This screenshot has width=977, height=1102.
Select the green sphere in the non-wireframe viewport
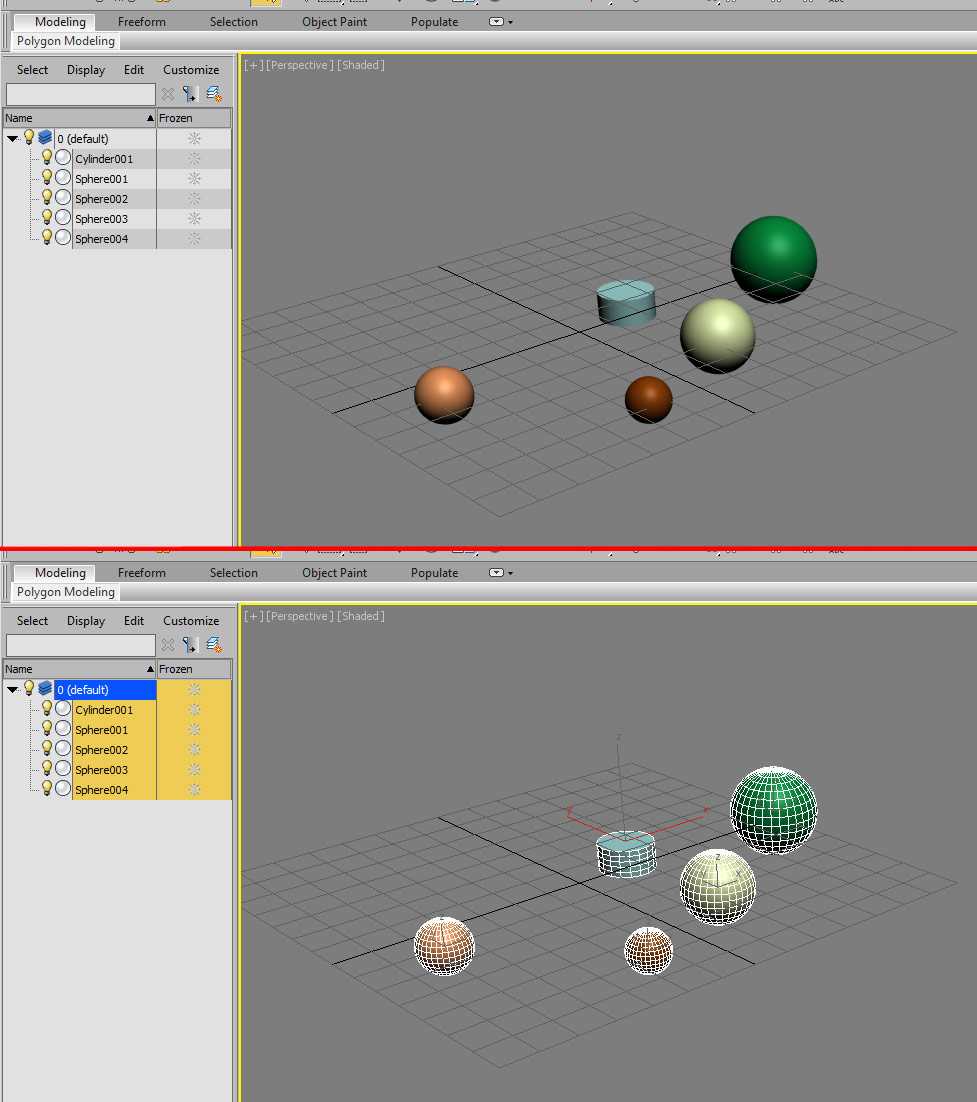click(773, 257)
